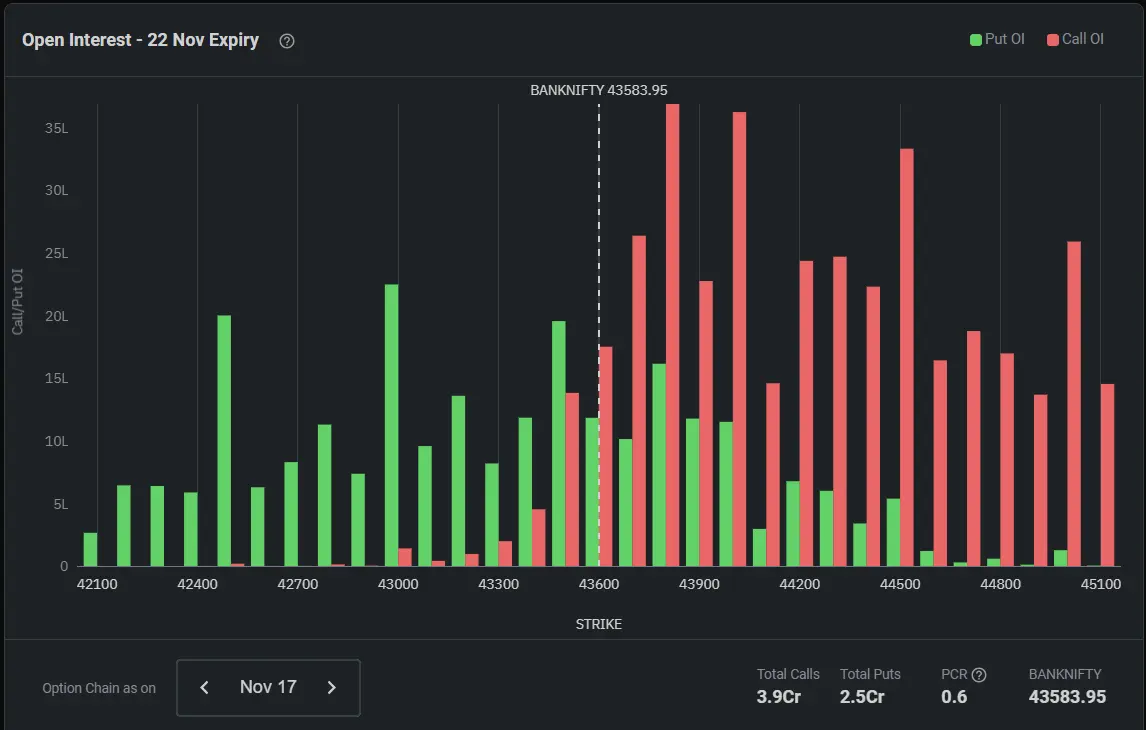Open the Open Interest help icon
Image resolution: width=1146 pixels, height=730 pixels.
coord(286,41)
